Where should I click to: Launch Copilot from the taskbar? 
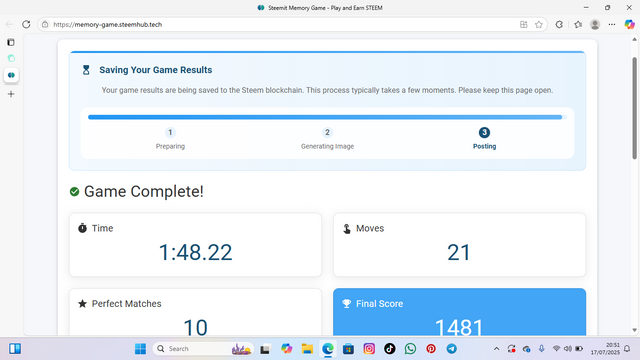pyautogui.click(x=287, y=349)
